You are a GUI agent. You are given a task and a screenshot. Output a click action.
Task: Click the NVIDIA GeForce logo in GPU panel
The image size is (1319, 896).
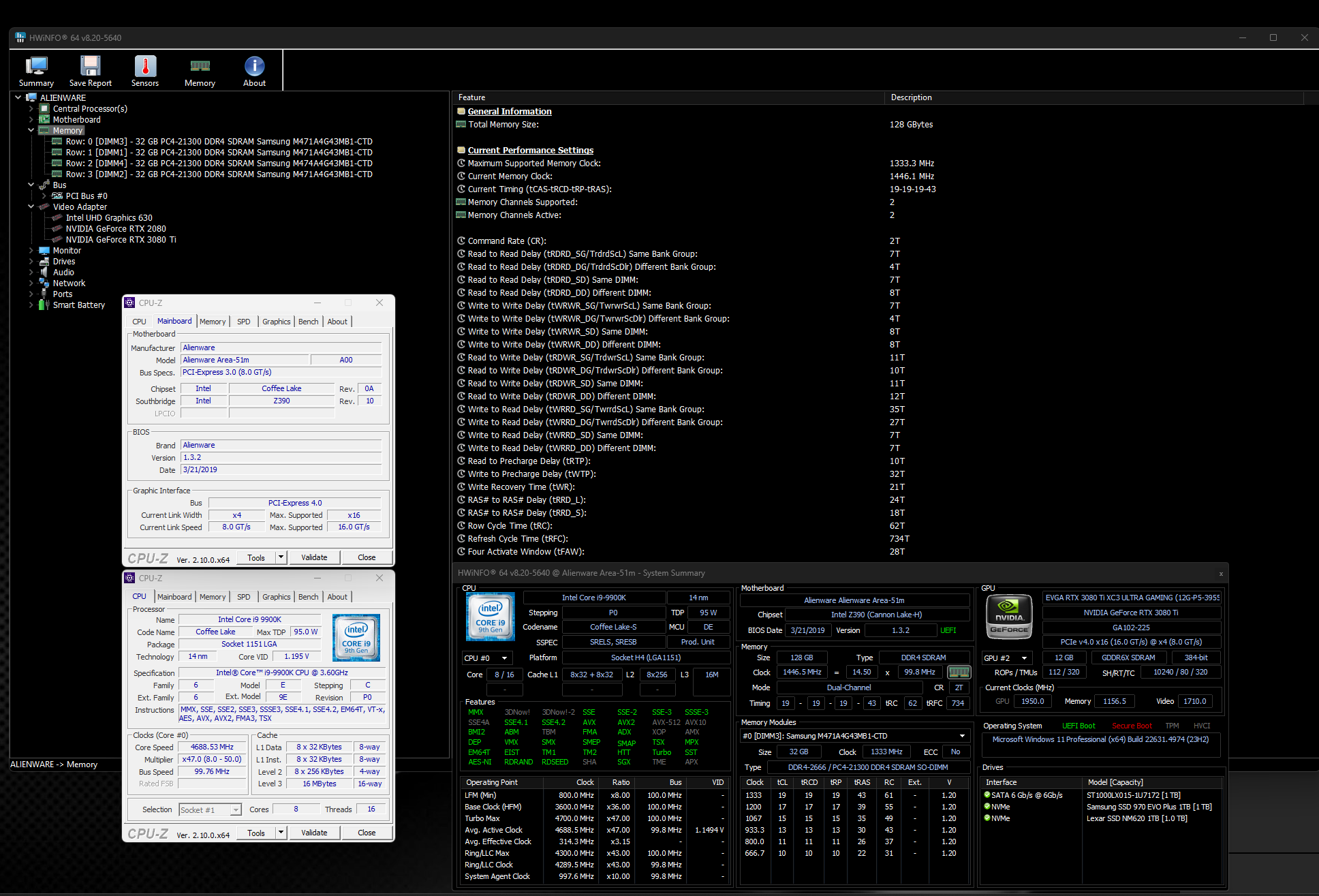[x=1008, y=617]
